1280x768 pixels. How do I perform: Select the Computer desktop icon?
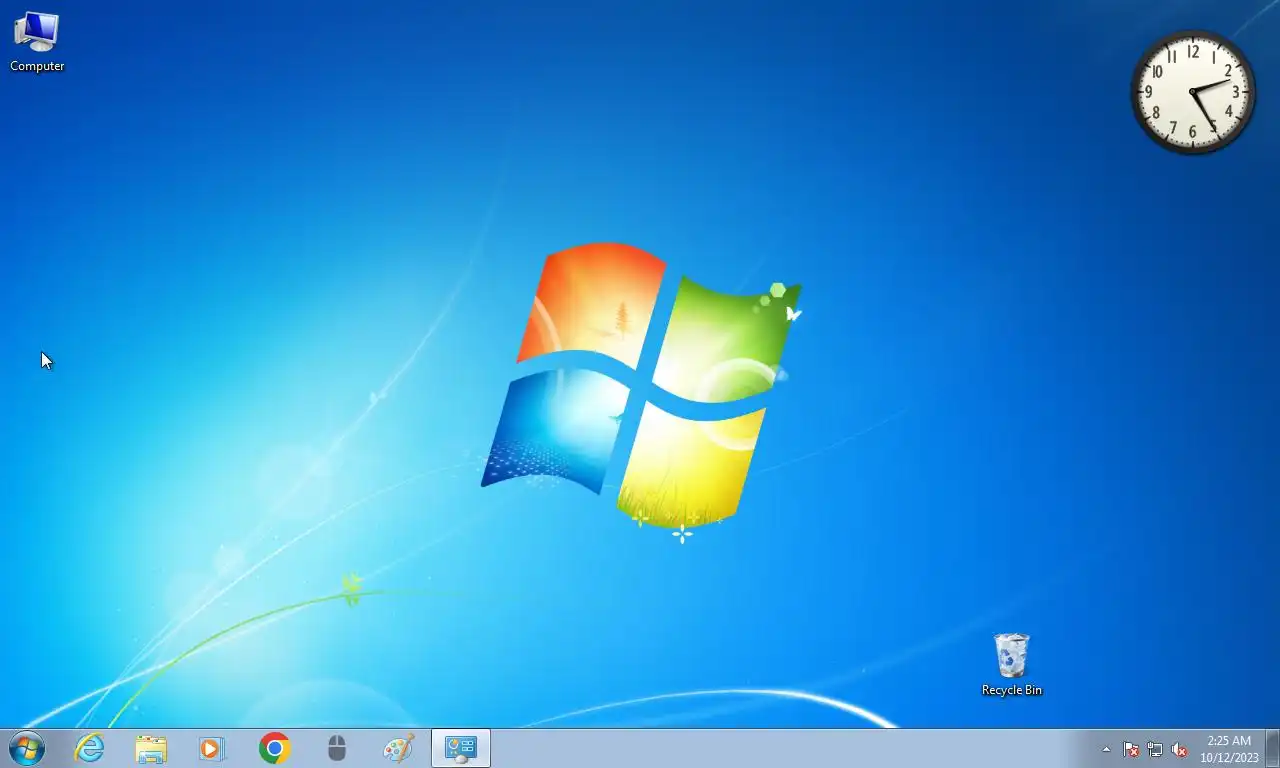(37, 42)
